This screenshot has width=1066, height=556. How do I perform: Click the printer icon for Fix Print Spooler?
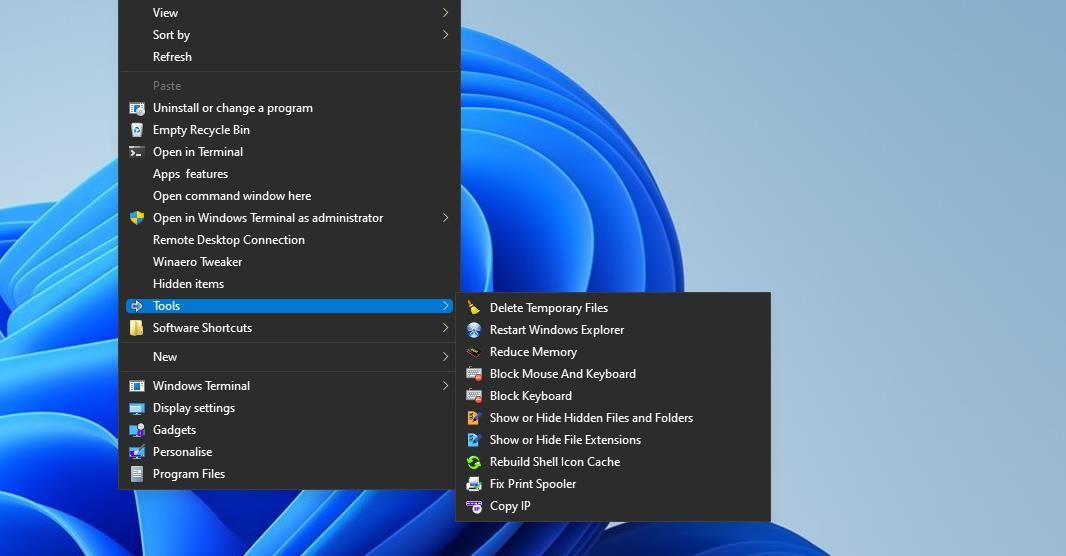[x=474, y=484]
